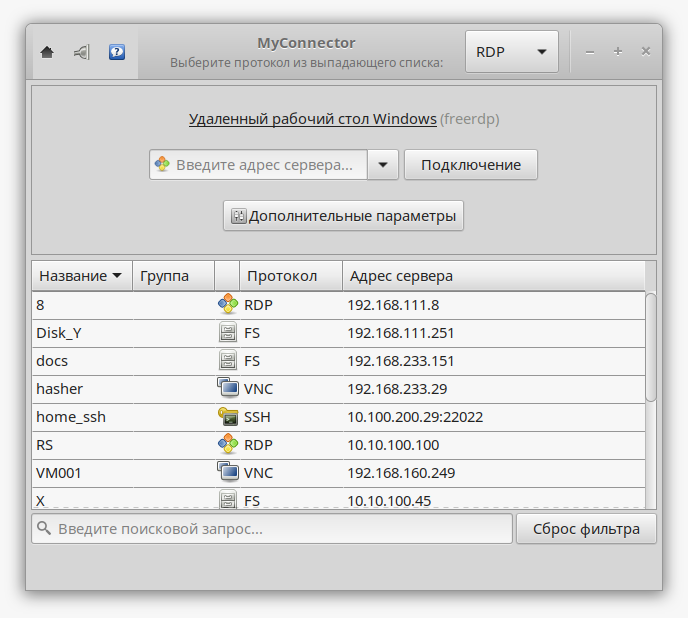The image size is (688, 618).
Task: Click the home icon in header
Action: pyautogui.click(x=47, y=52)
